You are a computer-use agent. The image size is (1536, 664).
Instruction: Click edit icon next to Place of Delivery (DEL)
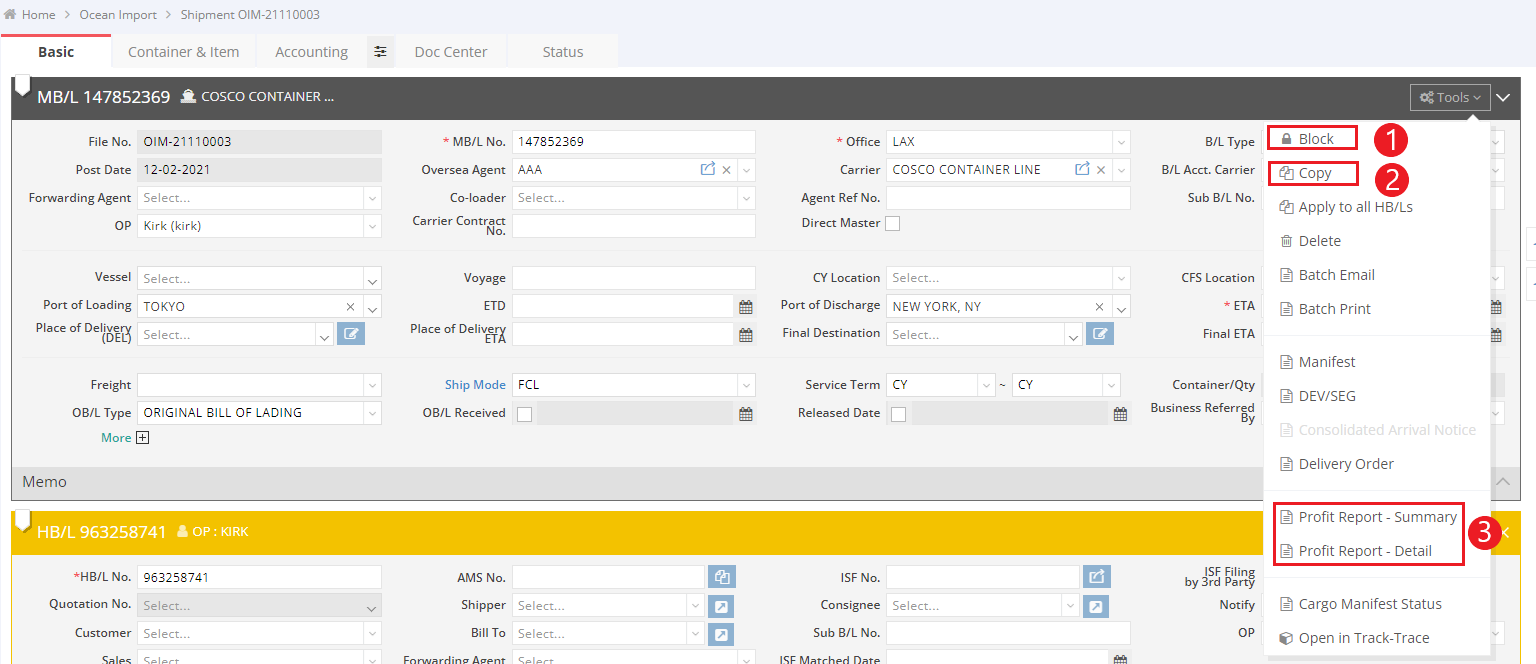[x=351, y=334]
